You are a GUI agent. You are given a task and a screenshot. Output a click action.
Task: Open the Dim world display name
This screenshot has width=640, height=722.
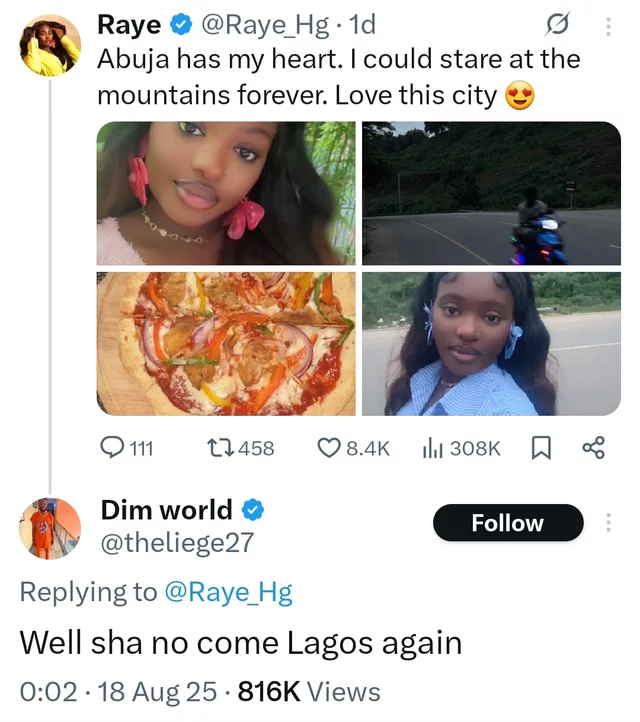[x=167, y=510]
